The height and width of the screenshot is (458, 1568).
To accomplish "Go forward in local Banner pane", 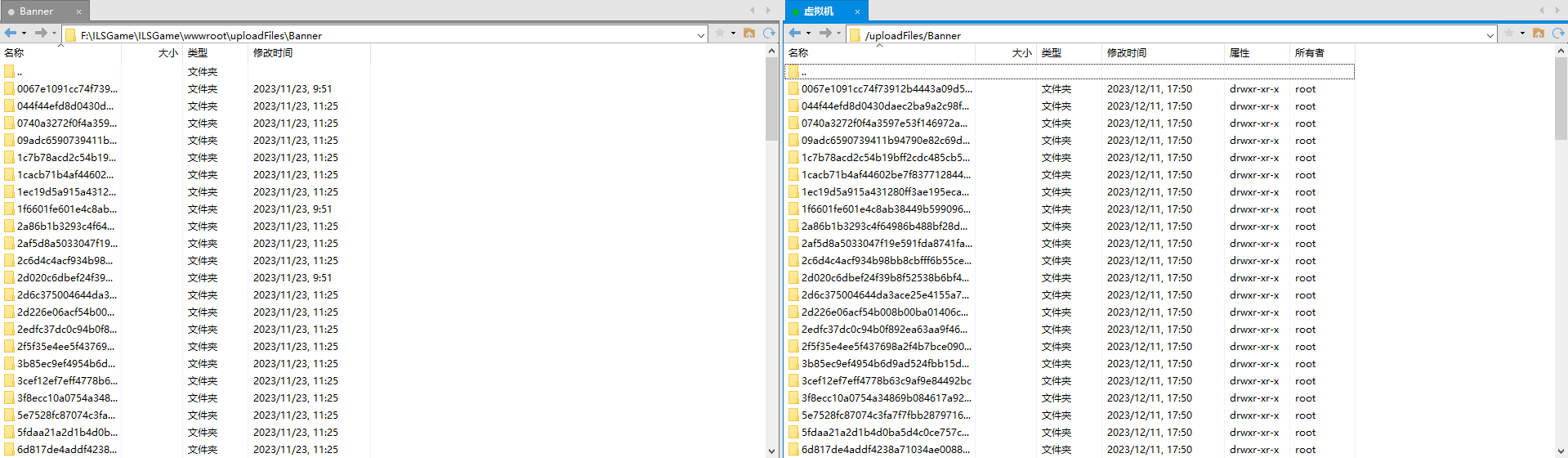I will (41, 34).
